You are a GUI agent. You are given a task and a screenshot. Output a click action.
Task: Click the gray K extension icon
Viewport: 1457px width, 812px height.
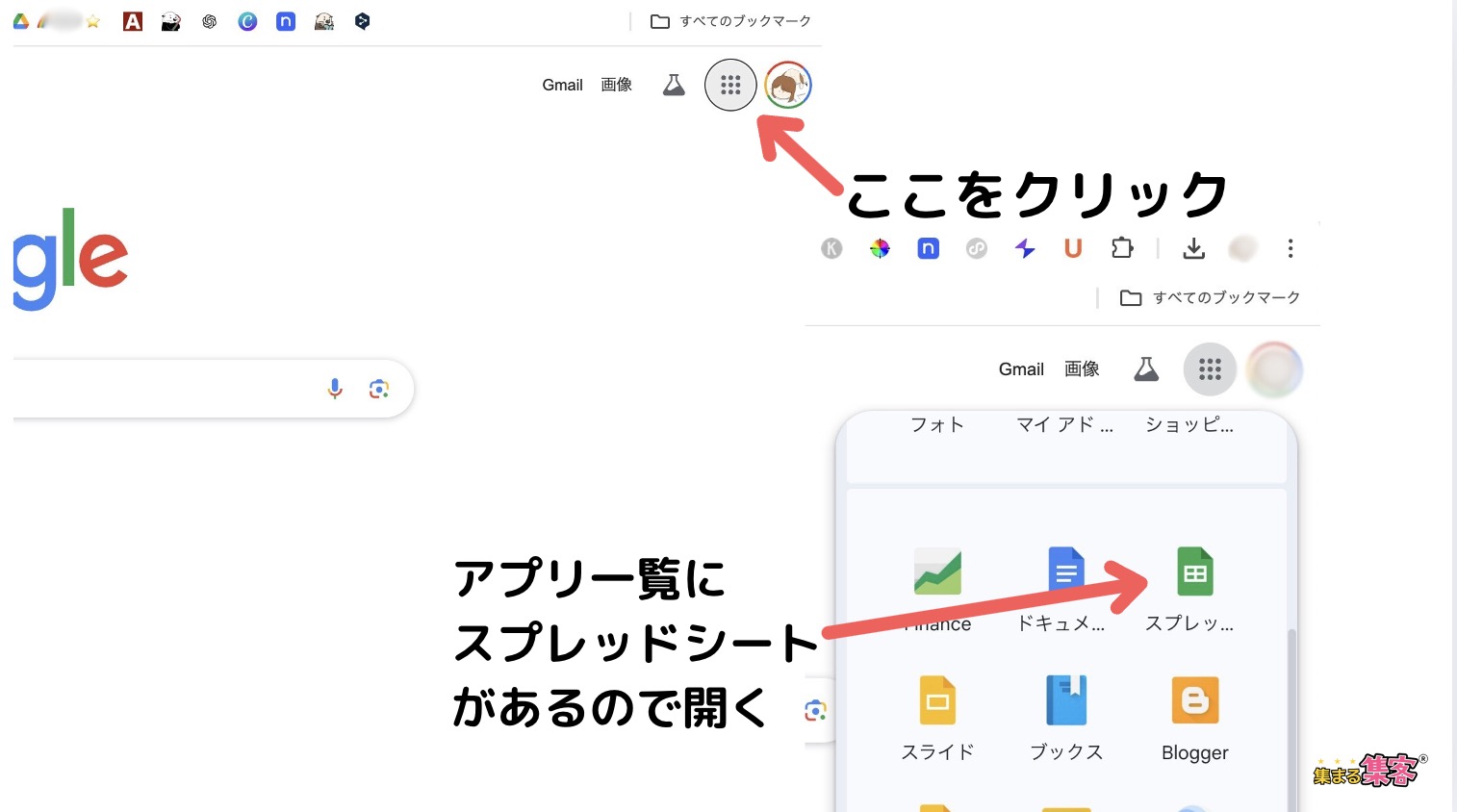point(831,248)
